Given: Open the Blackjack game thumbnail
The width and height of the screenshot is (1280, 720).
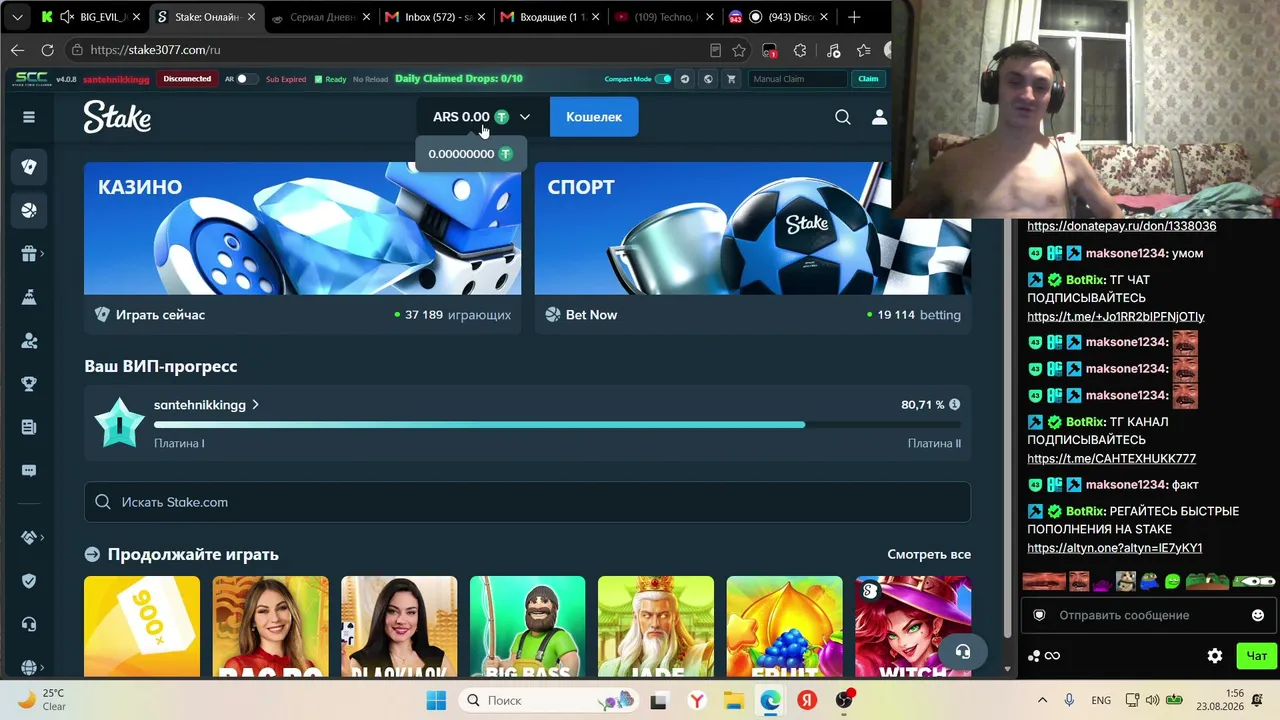Looking at the screenshot, I should [399, 626].
